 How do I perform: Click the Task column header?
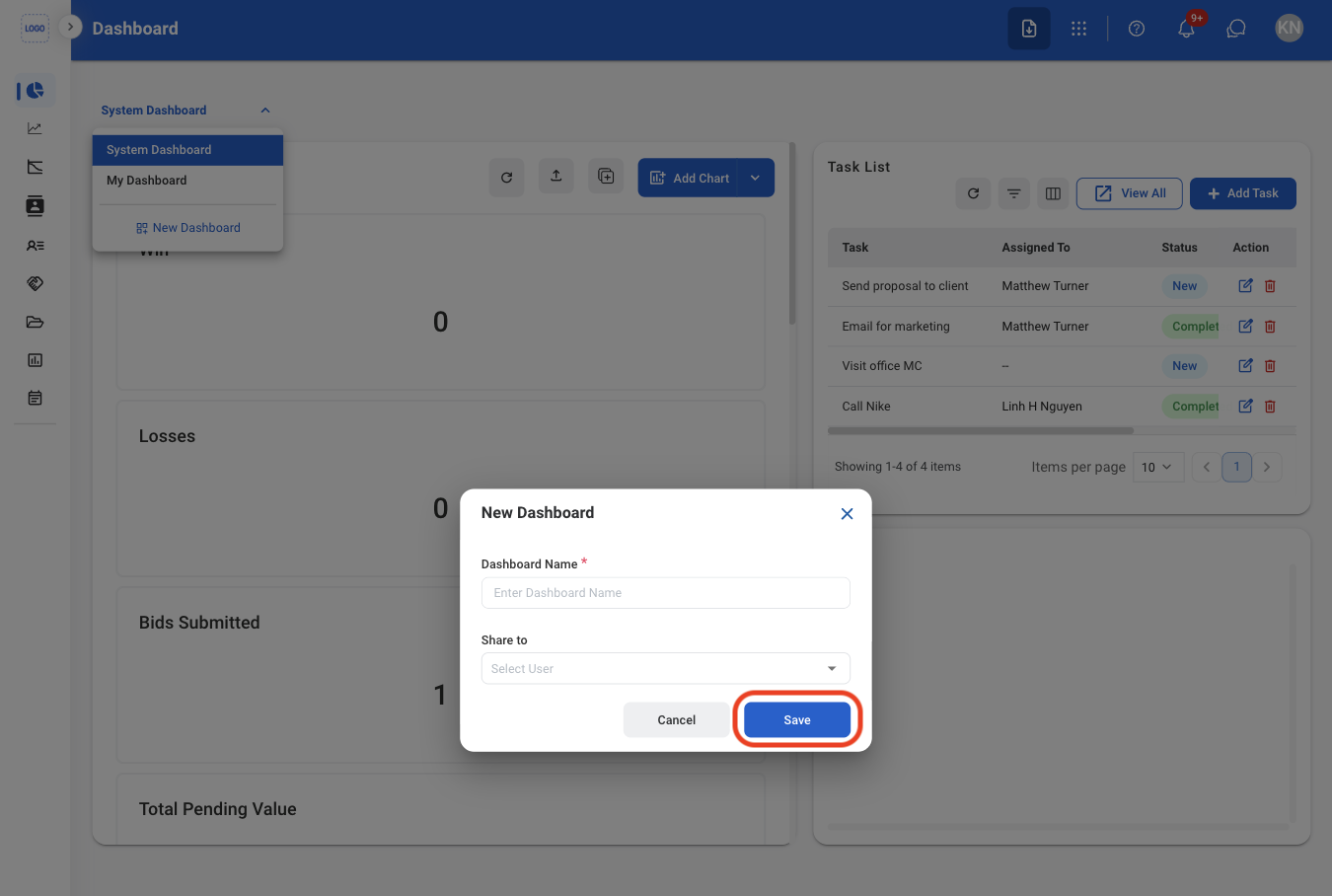coord(855,248)
